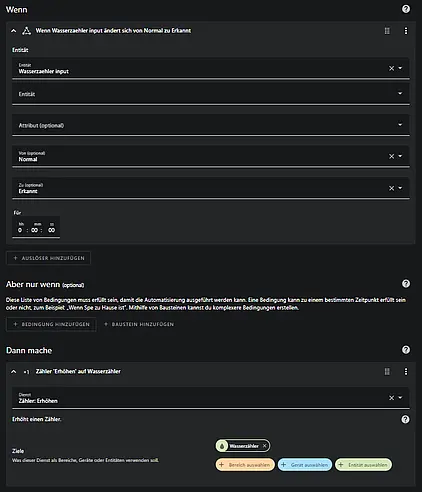
Task: Grab the trigger's drag handle icon
Action: click(x=387, y=31)
